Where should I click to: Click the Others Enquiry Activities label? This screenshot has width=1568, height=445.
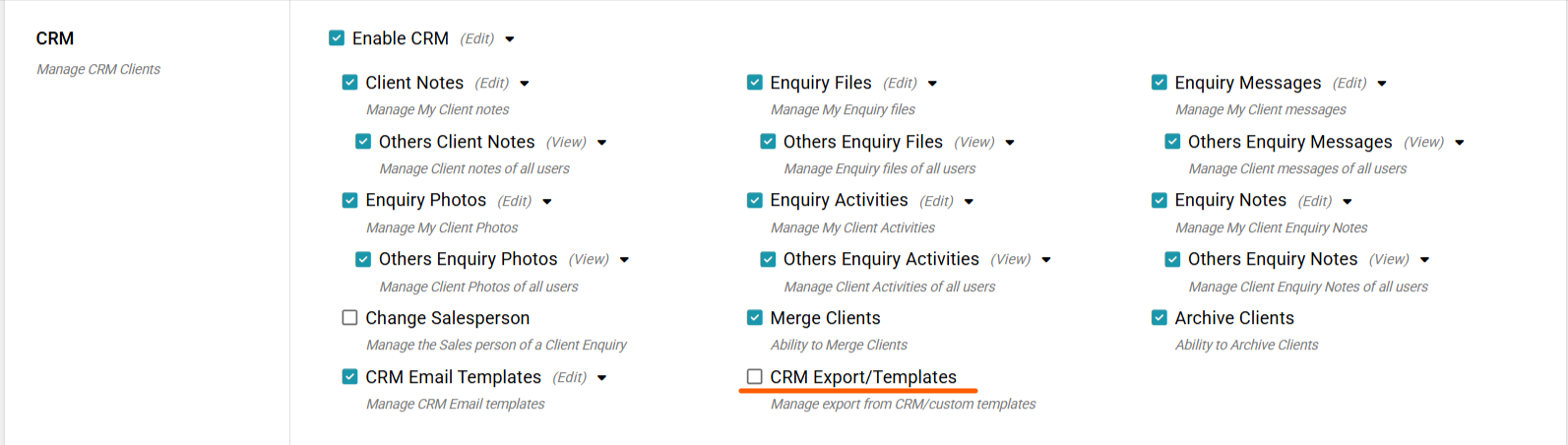coord(881,260)
